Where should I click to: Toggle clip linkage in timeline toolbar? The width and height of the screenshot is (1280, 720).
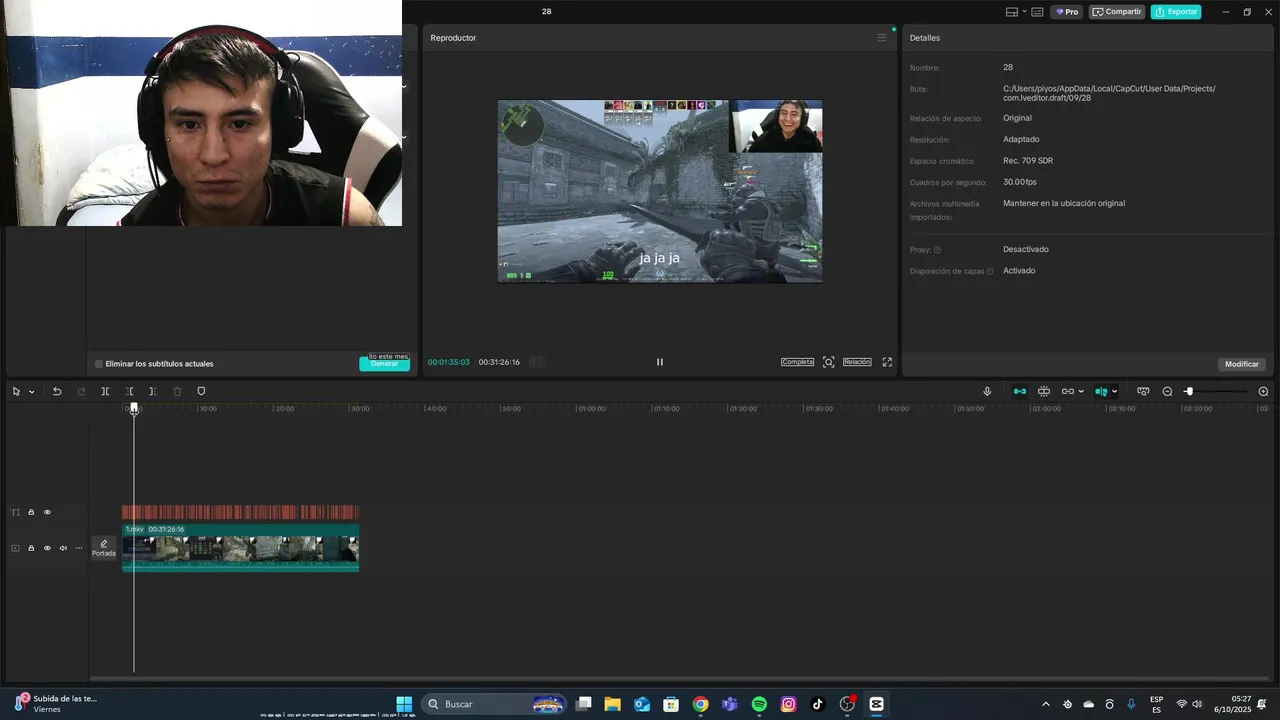pyautogui.click(x=1067, y=391)
